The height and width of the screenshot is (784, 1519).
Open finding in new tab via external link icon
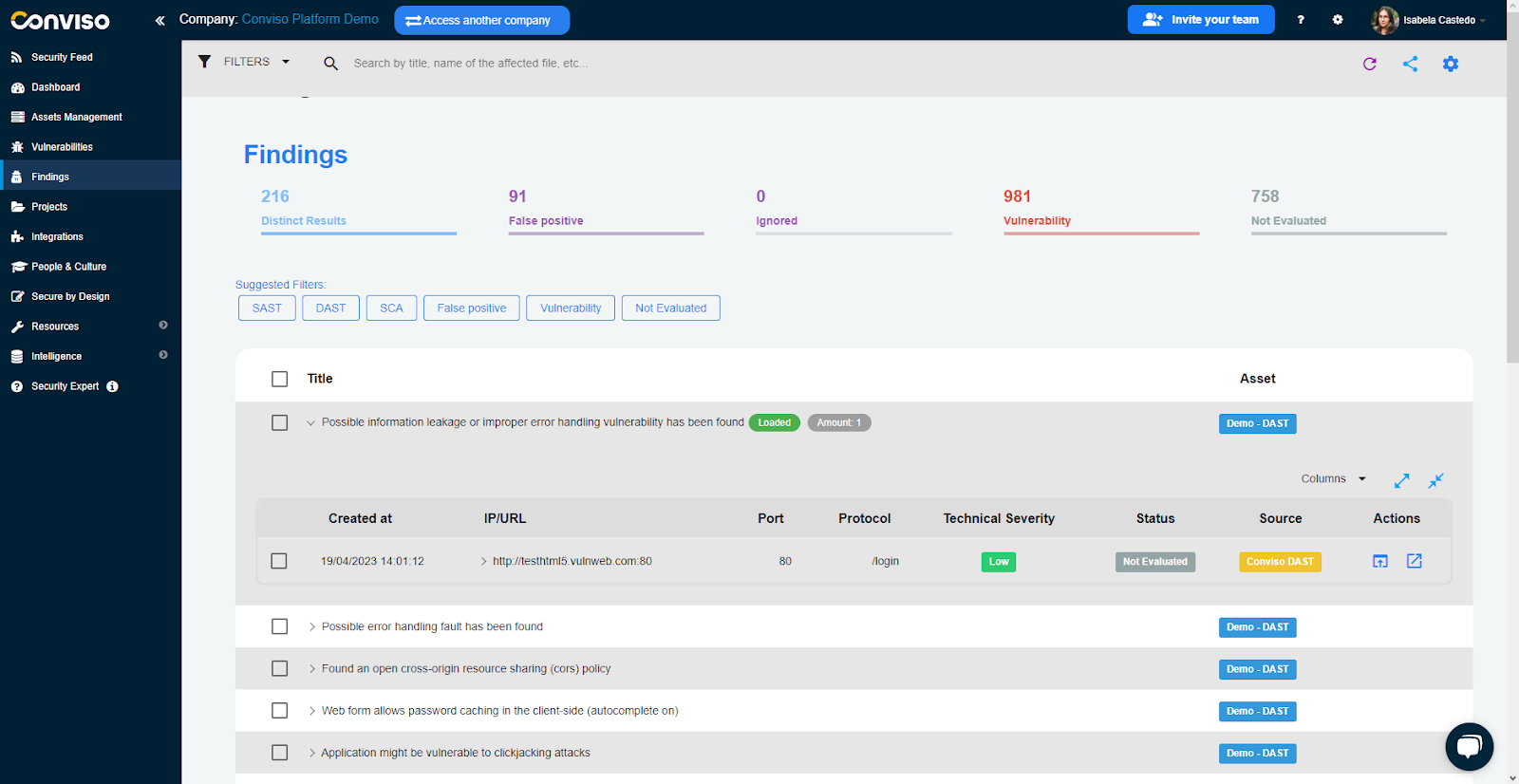(1414, 561)
